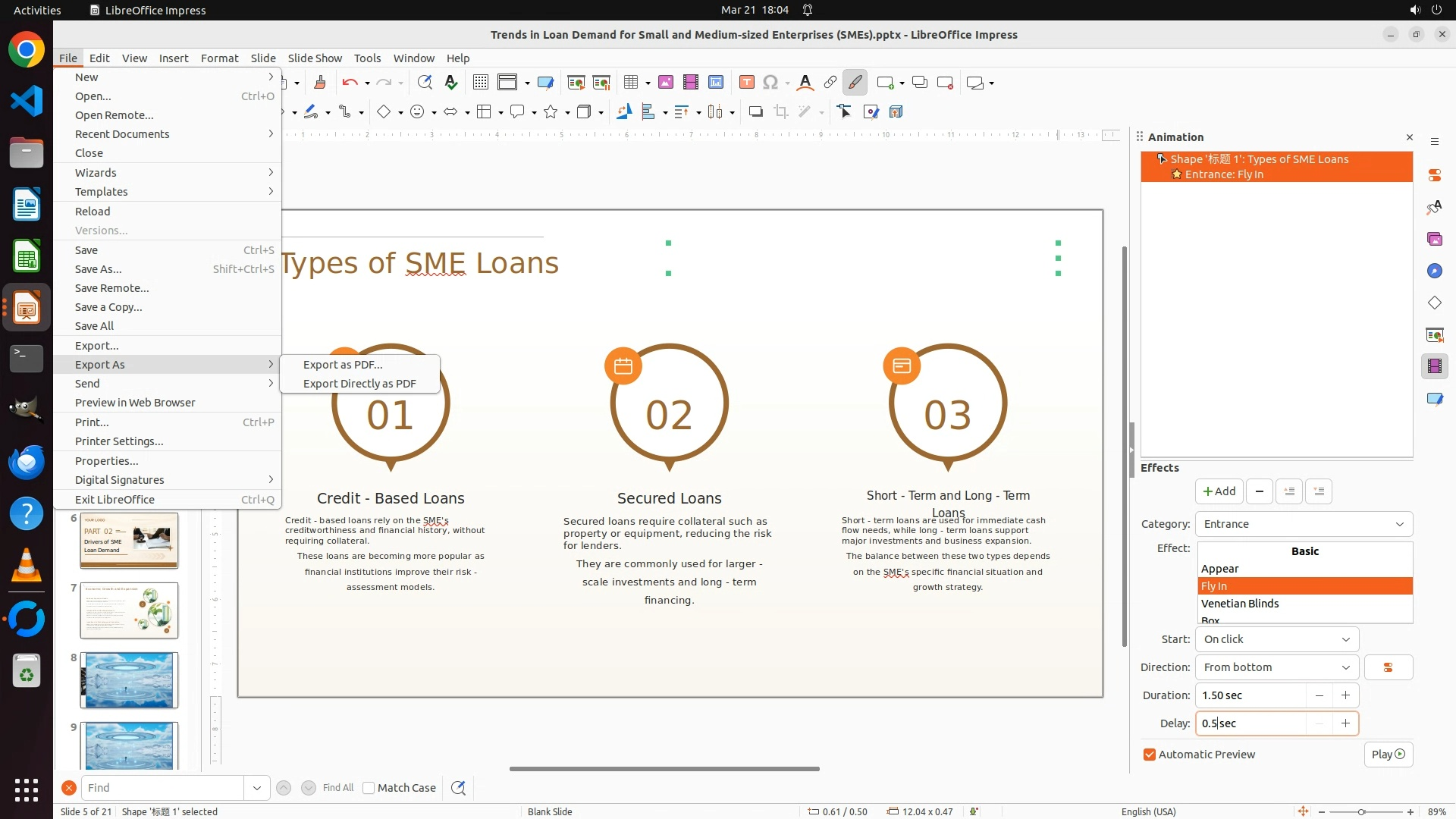Open the Direction From bottom dropdown
Image resolution: width=1456 pixels, height=819 pixels.
click(1277, 667)
